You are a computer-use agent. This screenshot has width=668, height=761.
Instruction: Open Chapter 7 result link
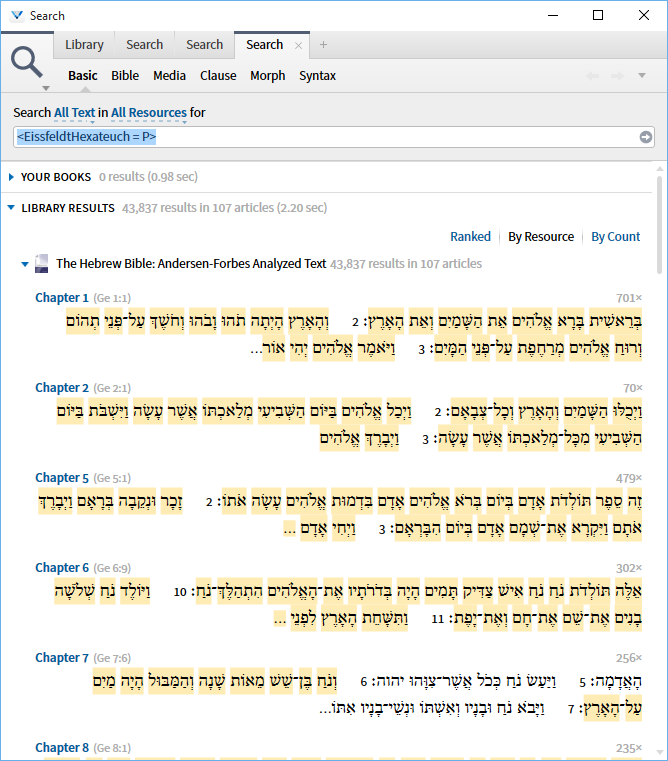click(x=62, y=658)
